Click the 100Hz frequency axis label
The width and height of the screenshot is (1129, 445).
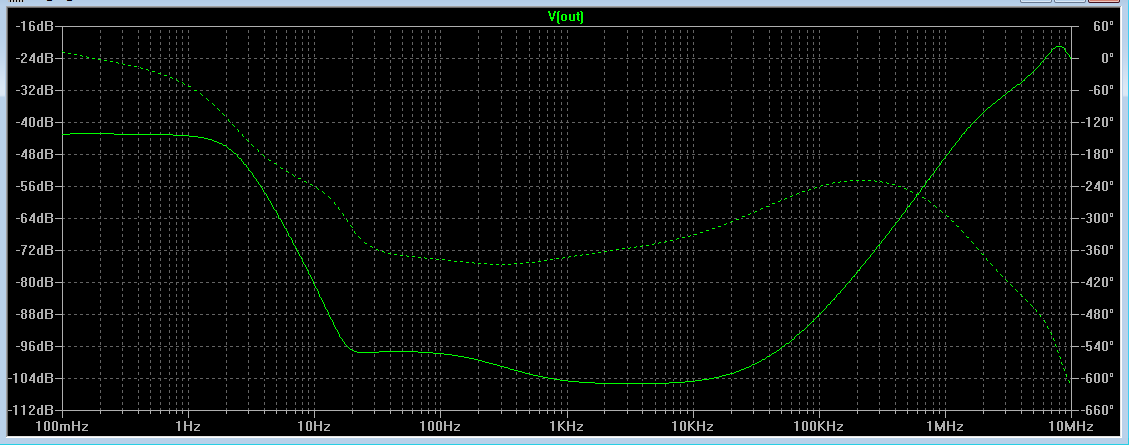(440, 427)
